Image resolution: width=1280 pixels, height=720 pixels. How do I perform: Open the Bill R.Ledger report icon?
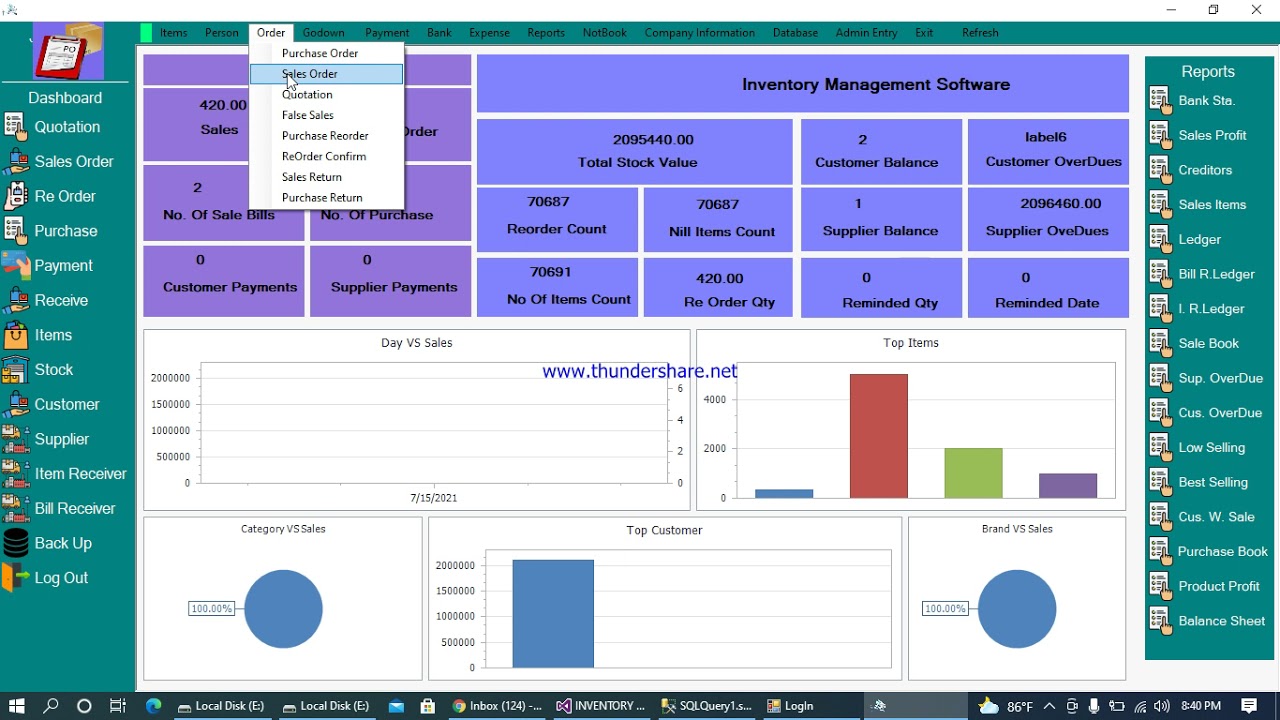click(x=1160, y=274)
